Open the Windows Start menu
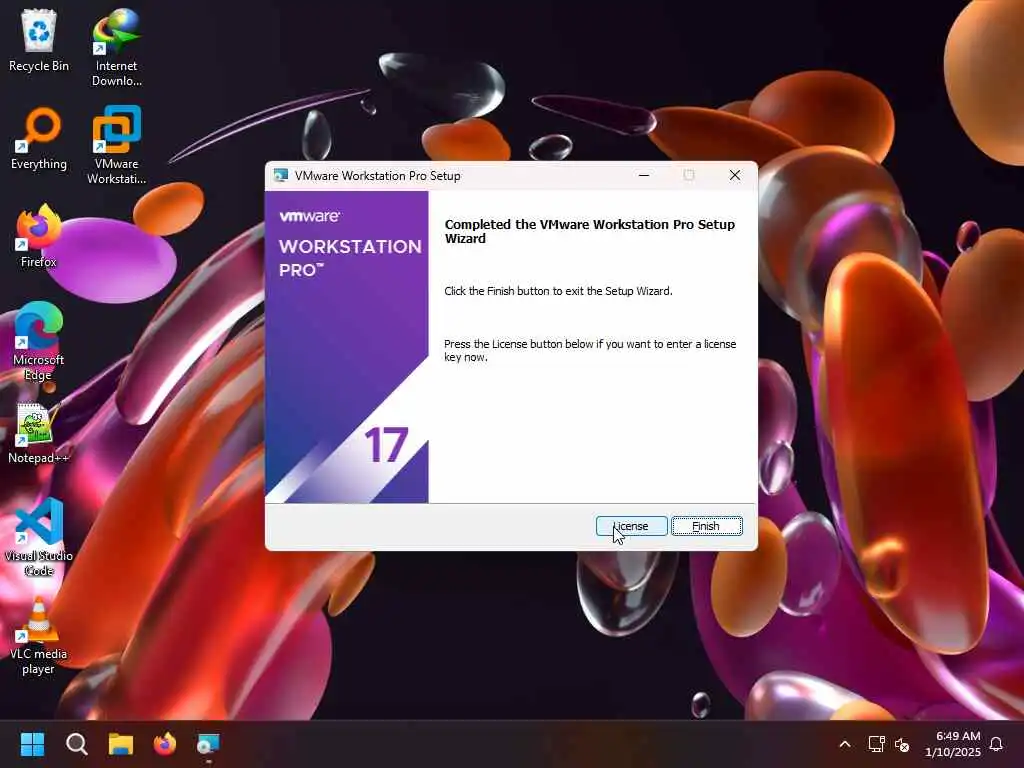Screen dimensions: 1024x768 (32, 744)
